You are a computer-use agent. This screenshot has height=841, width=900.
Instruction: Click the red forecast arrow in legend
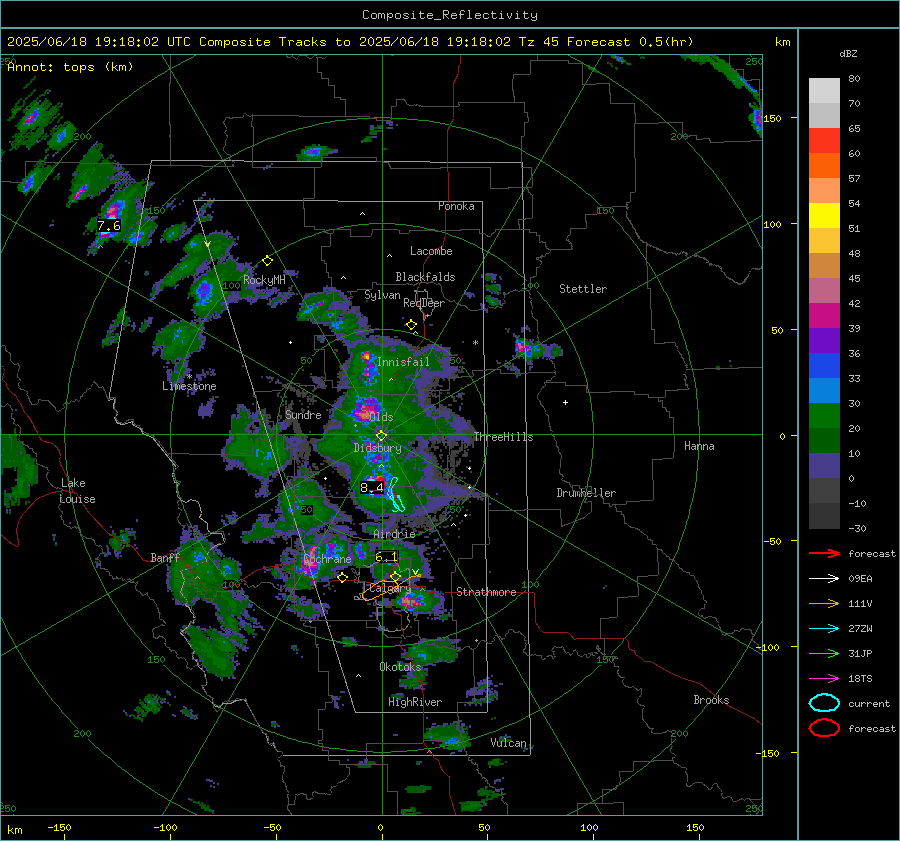824,553
